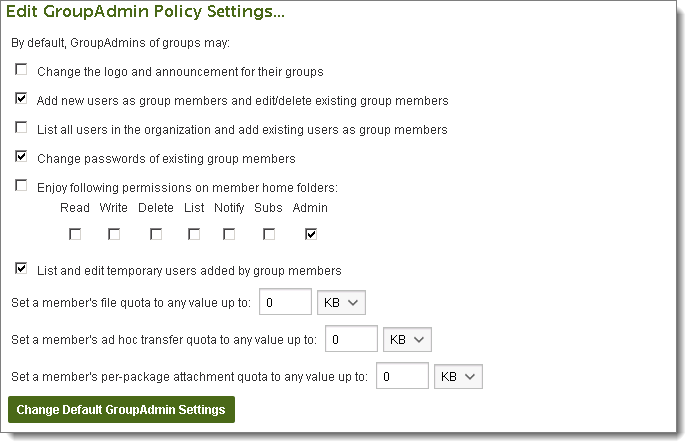Tick the Read permission checkbox

75,234
